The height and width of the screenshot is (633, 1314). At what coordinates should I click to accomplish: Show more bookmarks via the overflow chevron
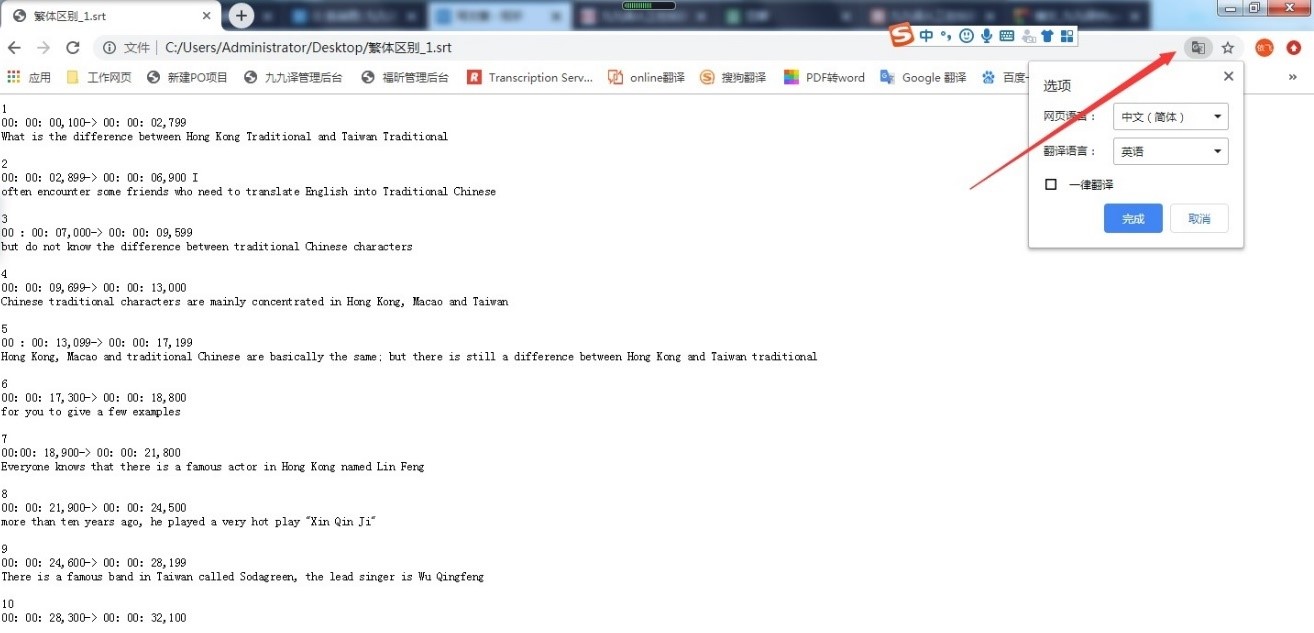point(1292,77)
